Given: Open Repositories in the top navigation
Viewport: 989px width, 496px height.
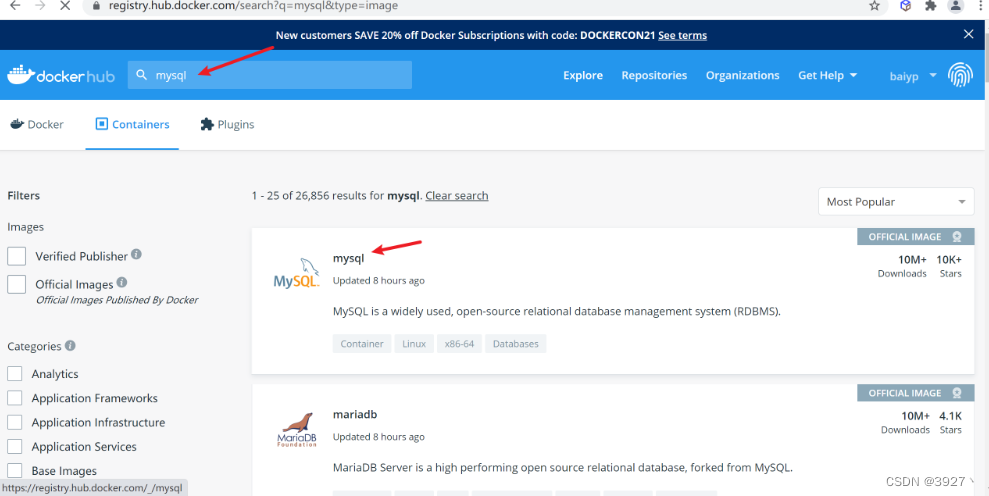Looking at the screenshot, I should click(x=654, y=75).
